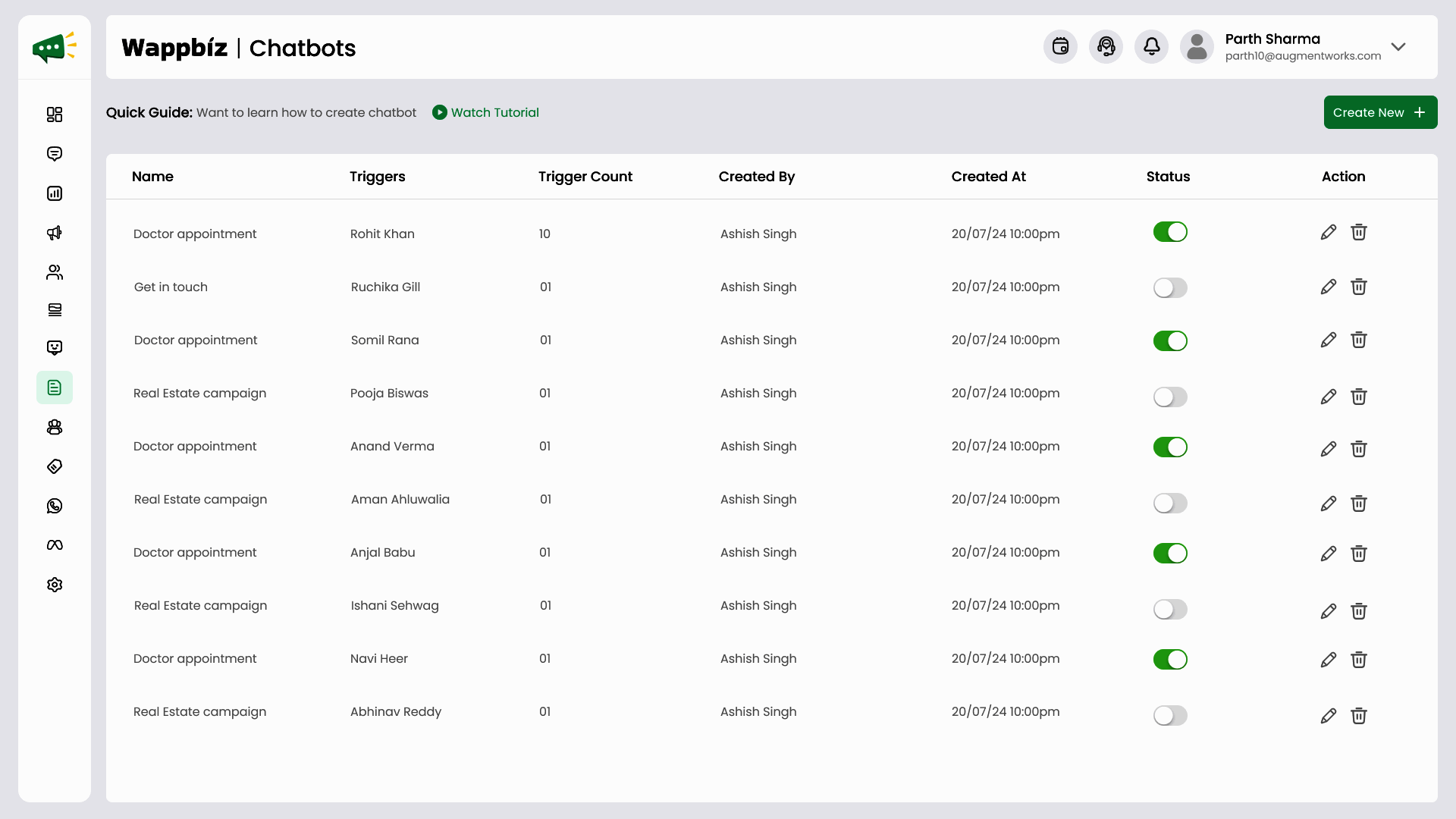Delete the Abhinav Reddy chatbot row
This screenshot has width=1456, height=819.
click(x=1358, y=716)
